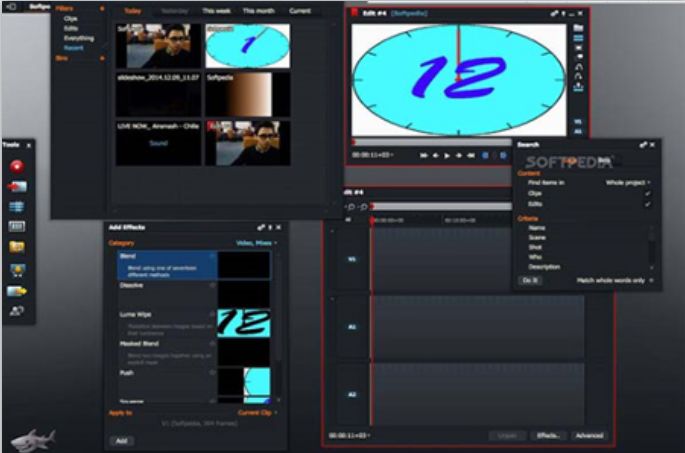
Task: Open the 'Current Clip' apply-to dropdown
Action: [257, 412]
